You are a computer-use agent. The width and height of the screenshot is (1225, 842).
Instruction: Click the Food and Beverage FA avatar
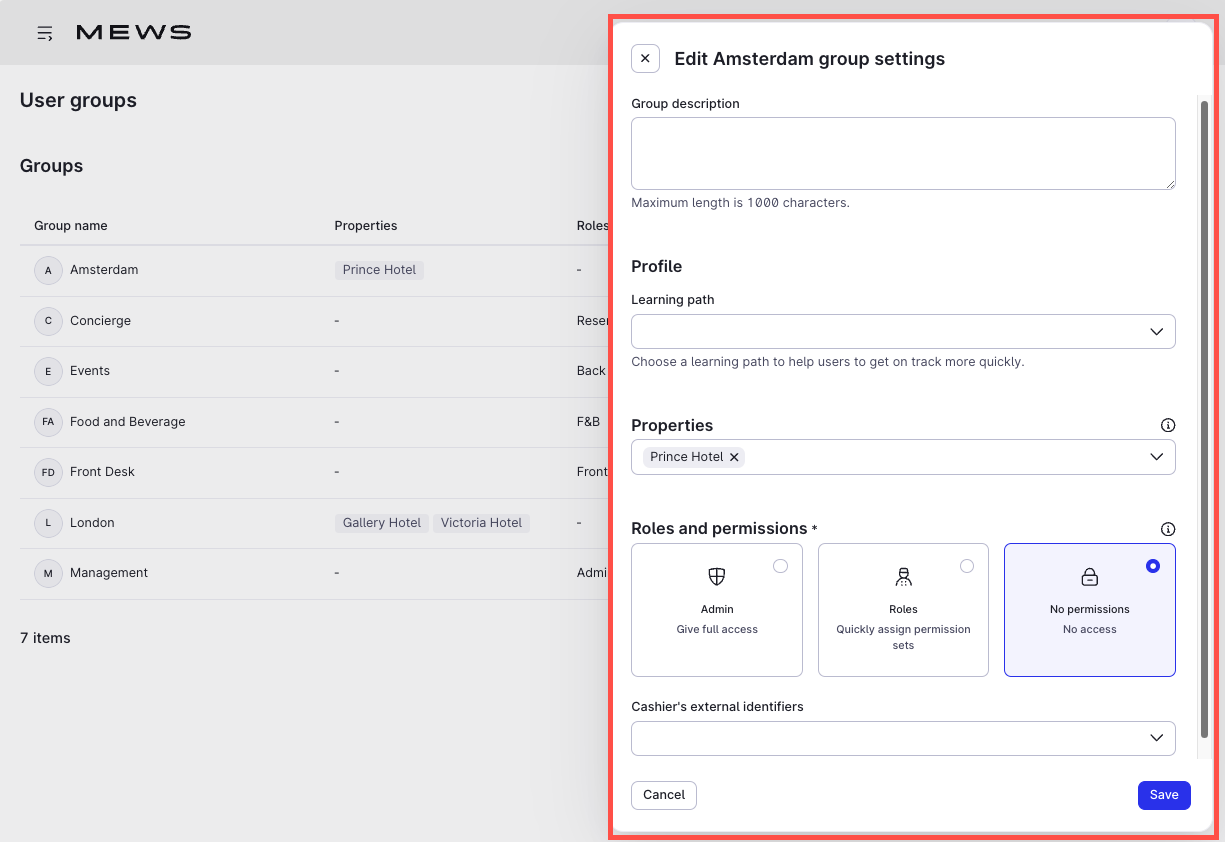(x=48, y=422)
